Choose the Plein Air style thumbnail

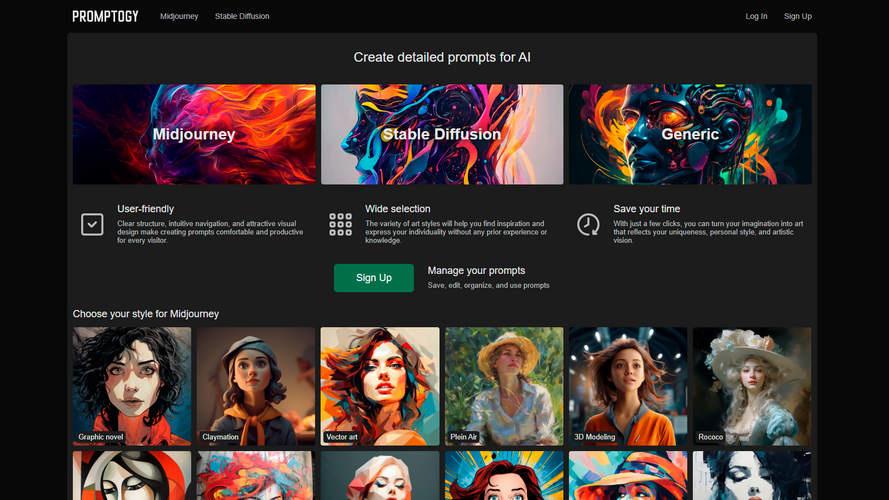pos(504,386)
